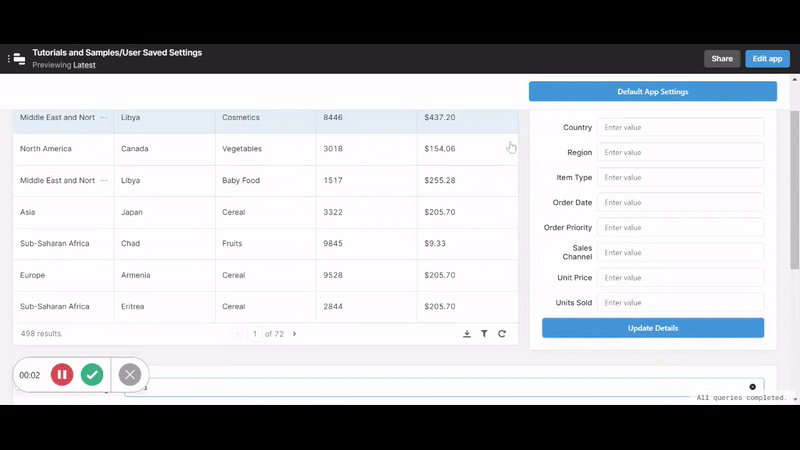Finish recording with green checkmark
The height and width of the screenshot is (450, 800).
click(92, 374)
